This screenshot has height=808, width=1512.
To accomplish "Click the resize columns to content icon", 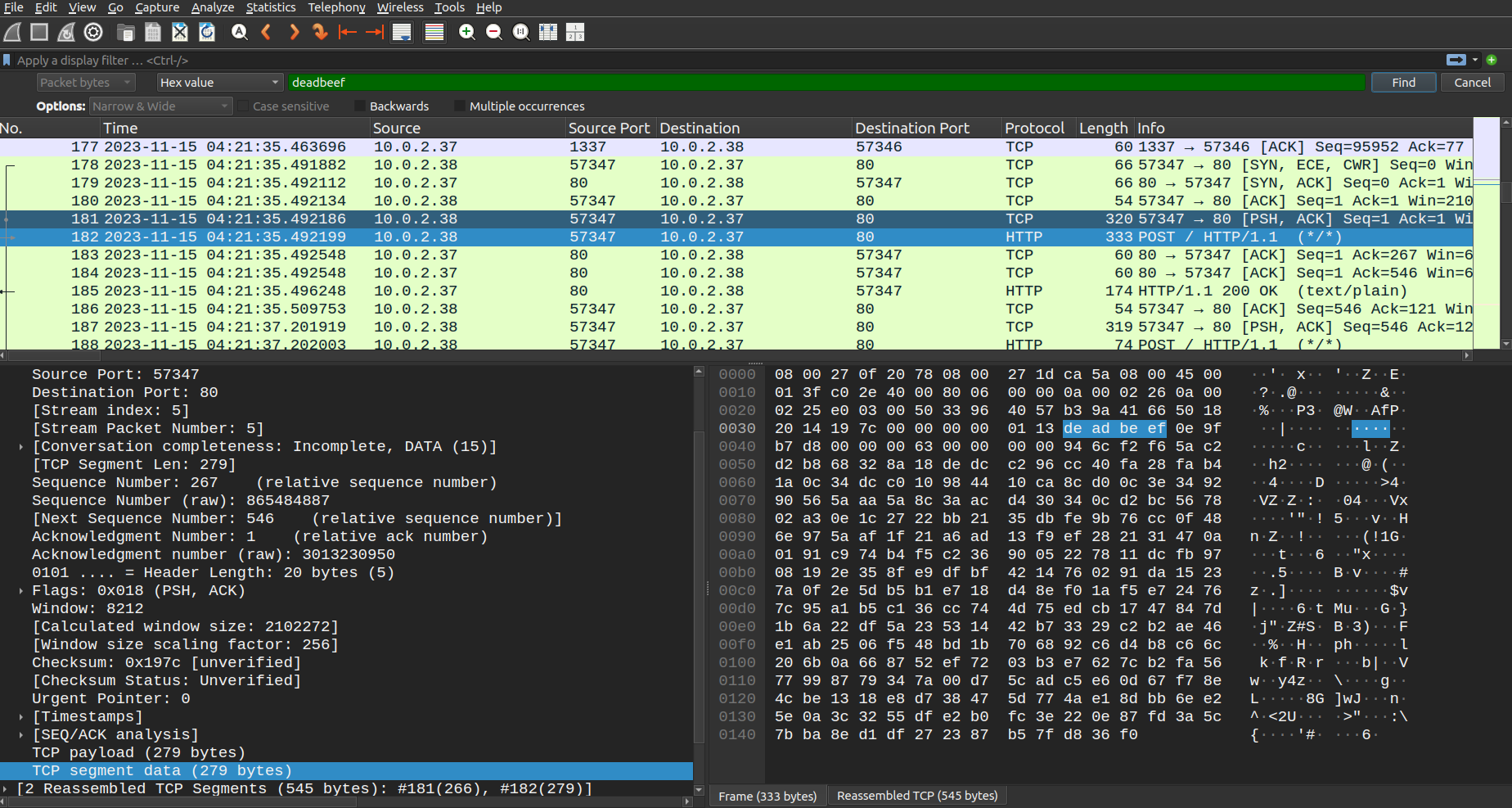I will [x=548, y=33].
